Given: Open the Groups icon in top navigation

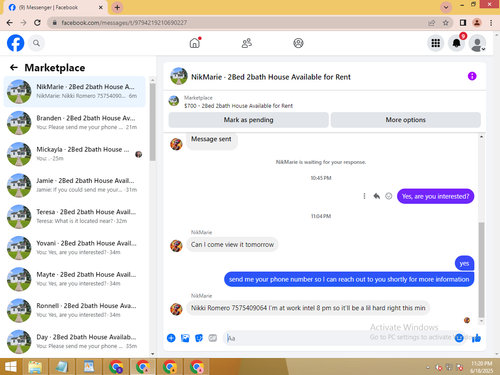Looking at the screenshot, I should 298,43.
